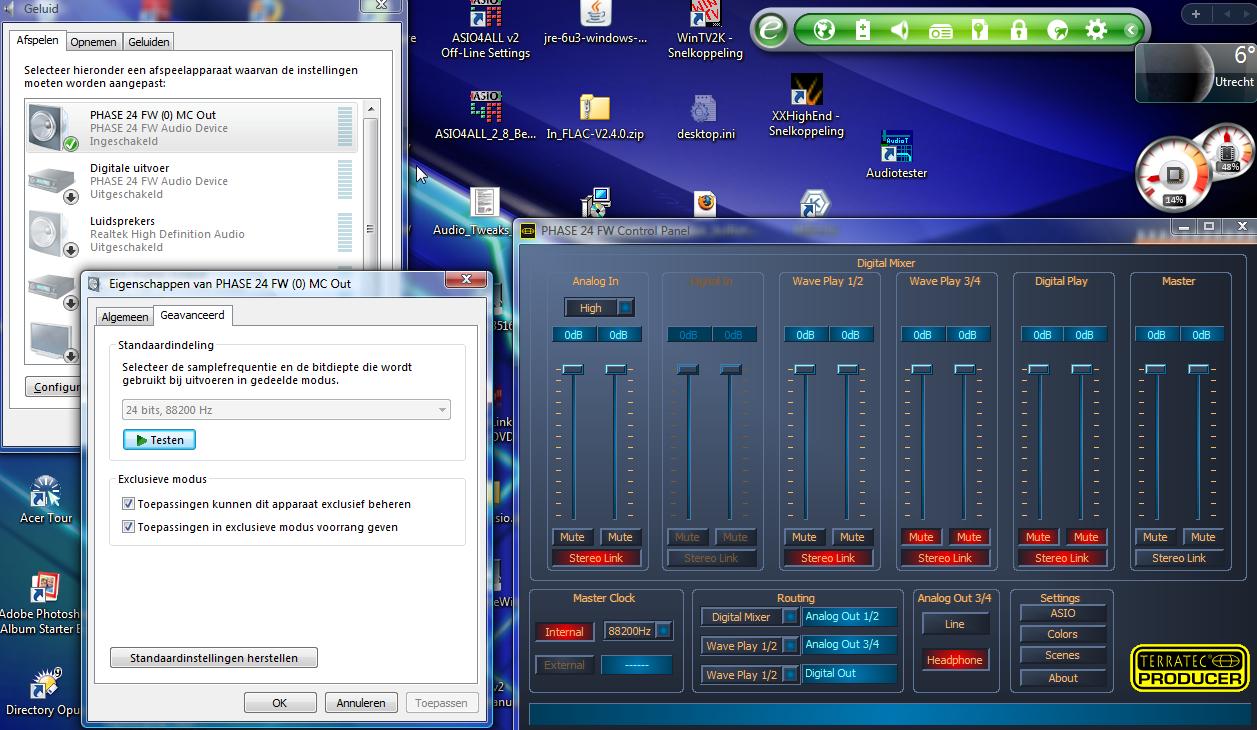Toggle Stereo Link under Wave Play 1/2
The width and height of the screenshot is (1257, 730).
tap(828, 558)
